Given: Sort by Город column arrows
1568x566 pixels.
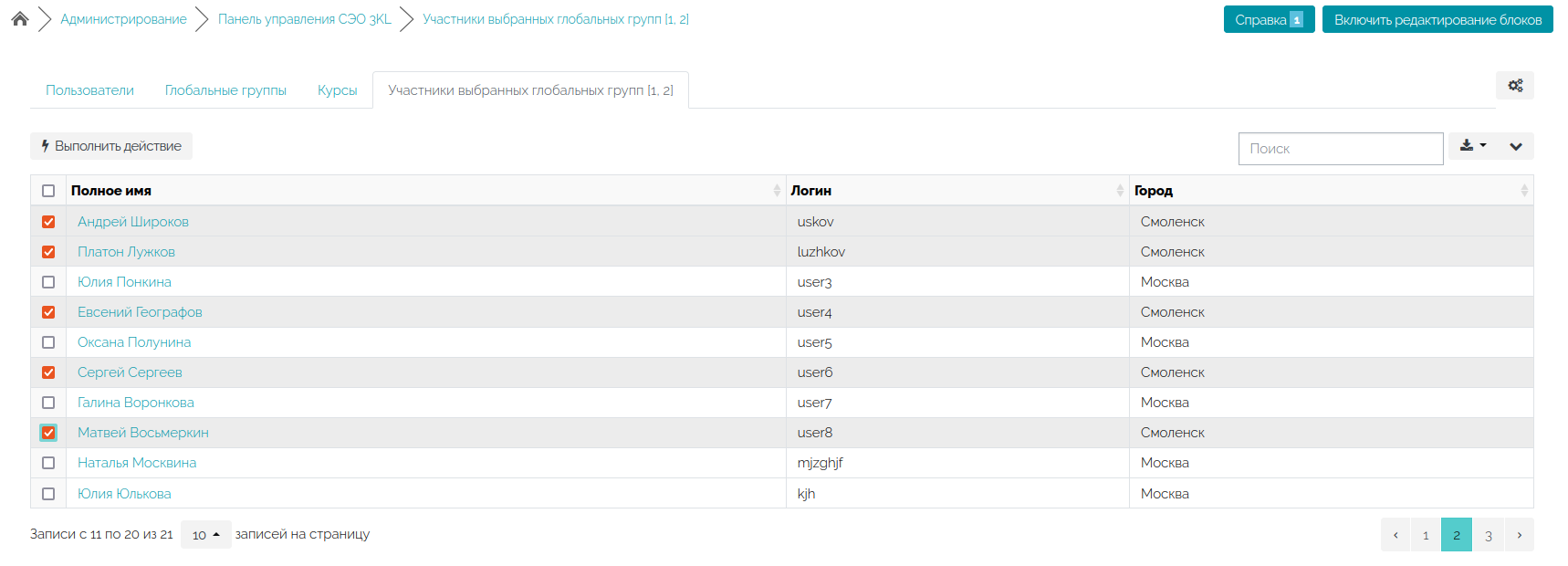Looking at the screenshot, I should (x=1524, y=190).
